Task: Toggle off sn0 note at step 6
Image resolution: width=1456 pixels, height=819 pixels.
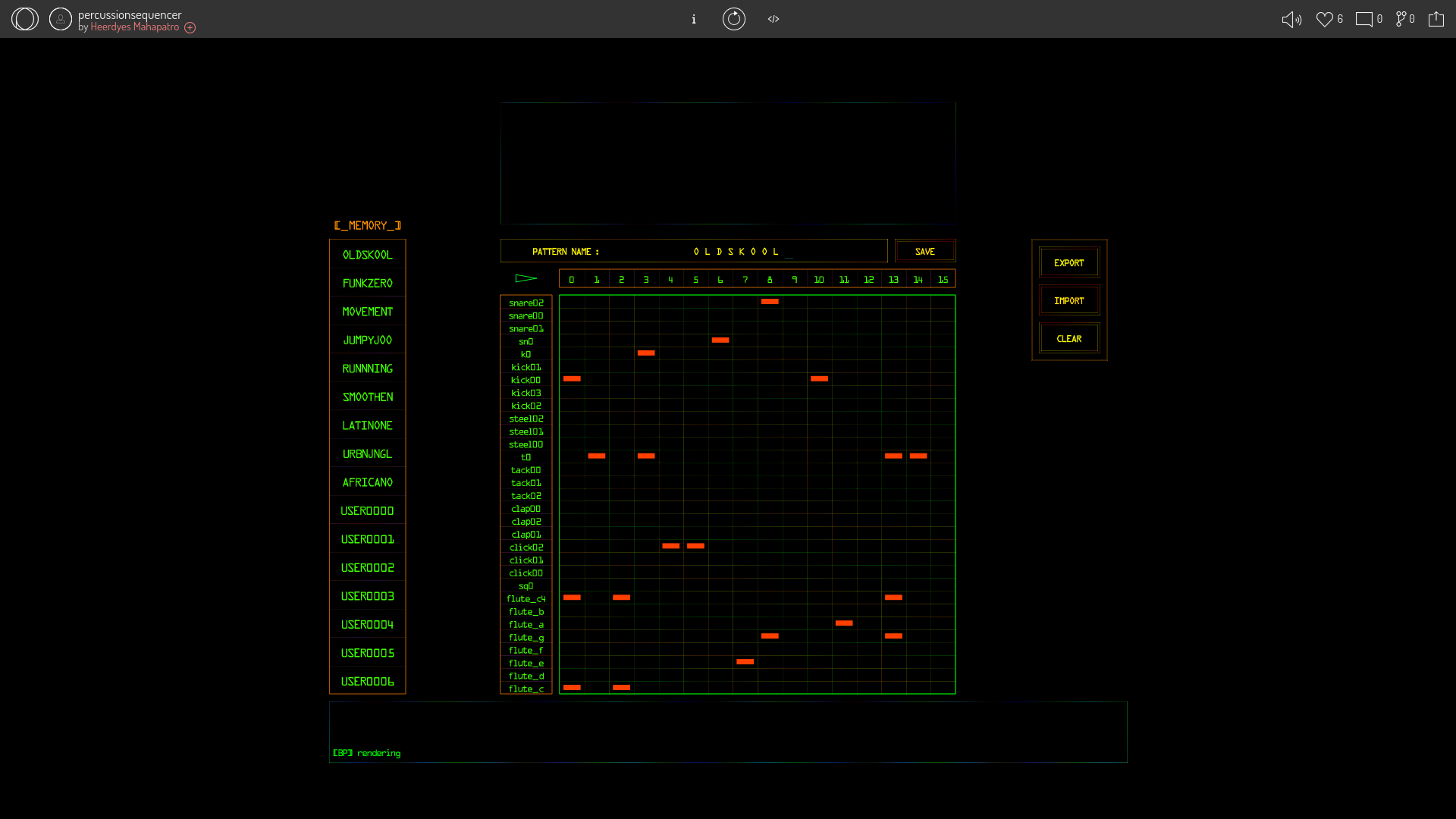Action: point(720,340)
